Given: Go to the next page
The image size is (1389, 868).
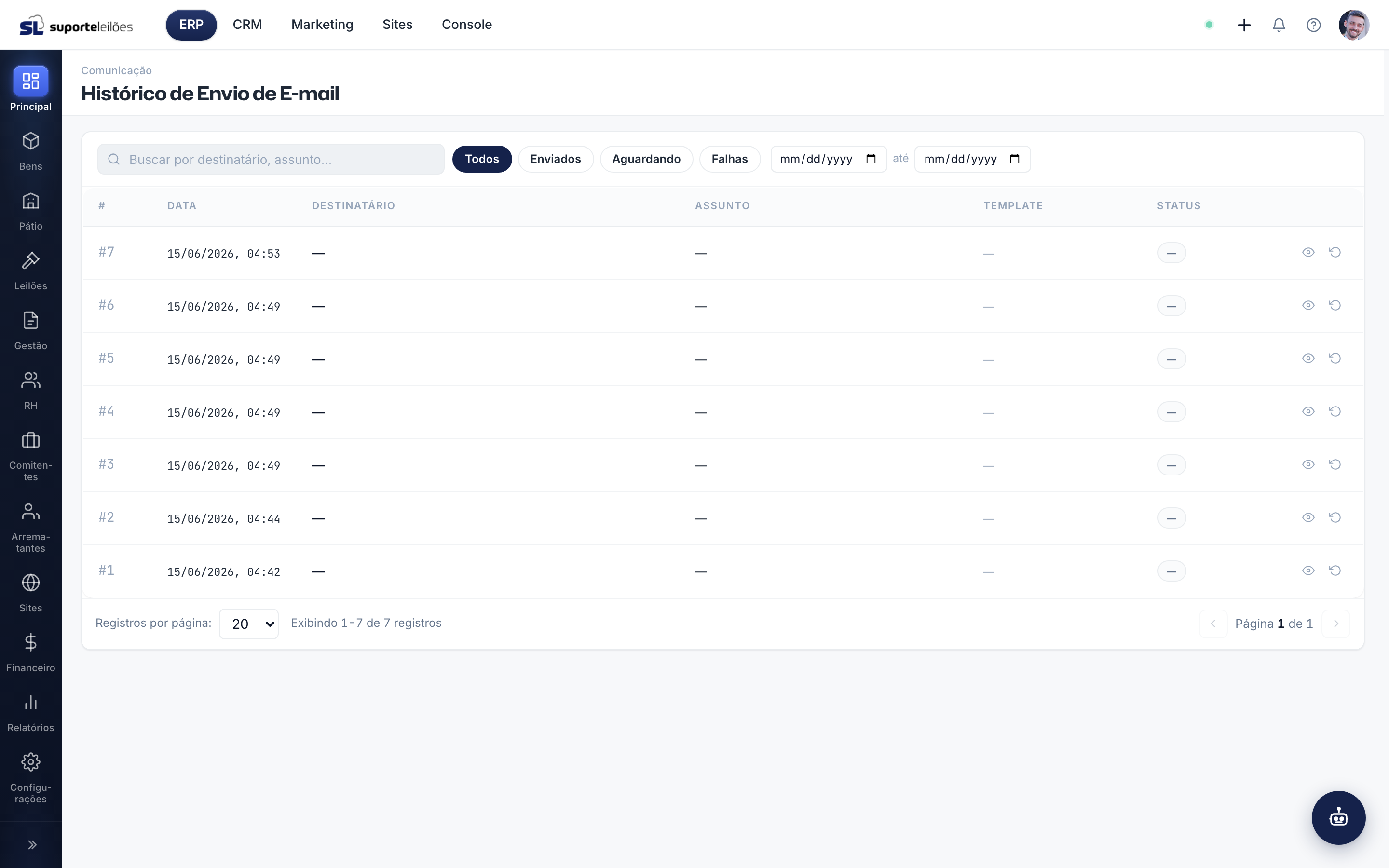Looking at the screenshot, I should pos(1335,624).
